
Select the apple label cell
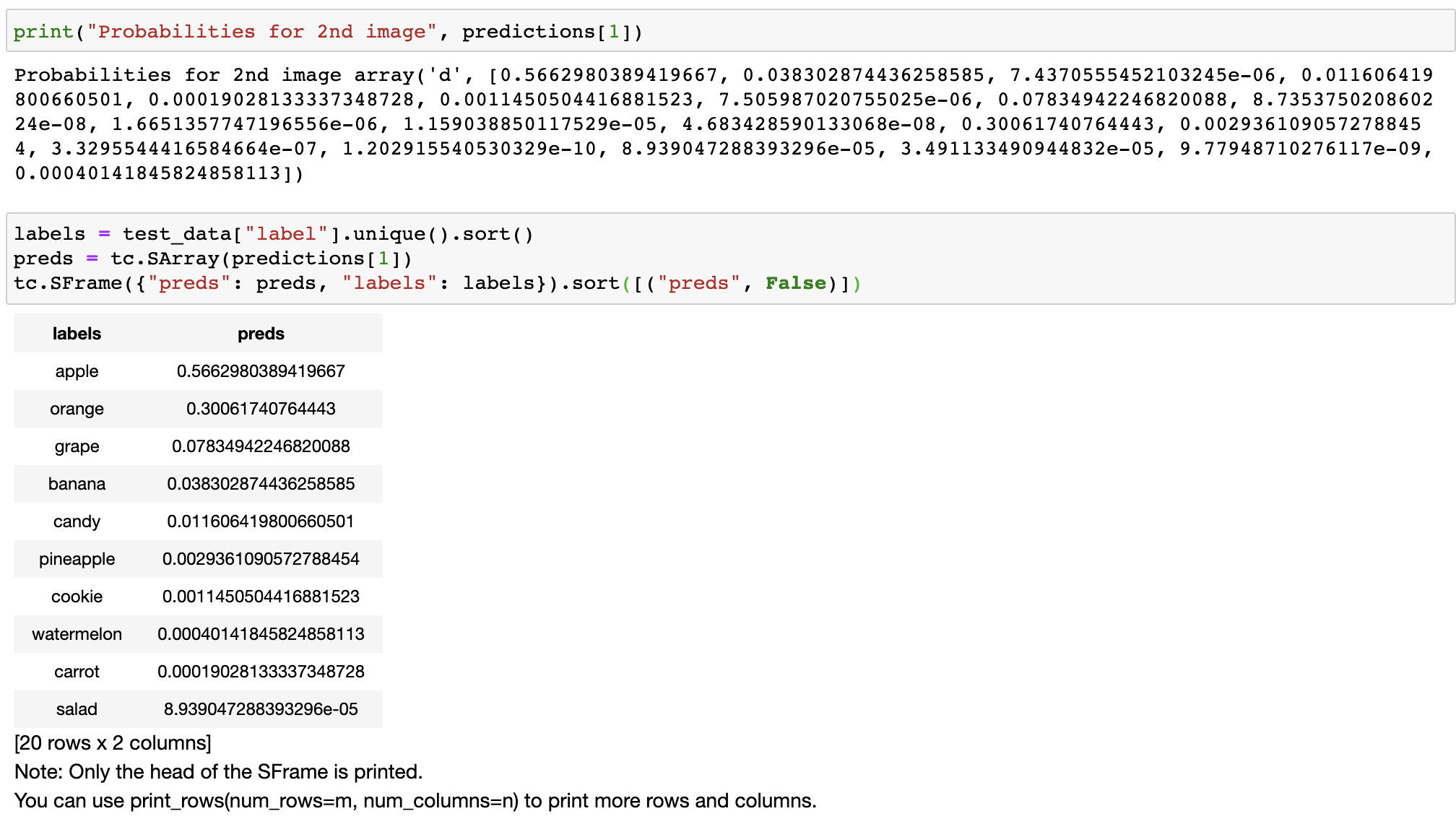tap(77, 371)
